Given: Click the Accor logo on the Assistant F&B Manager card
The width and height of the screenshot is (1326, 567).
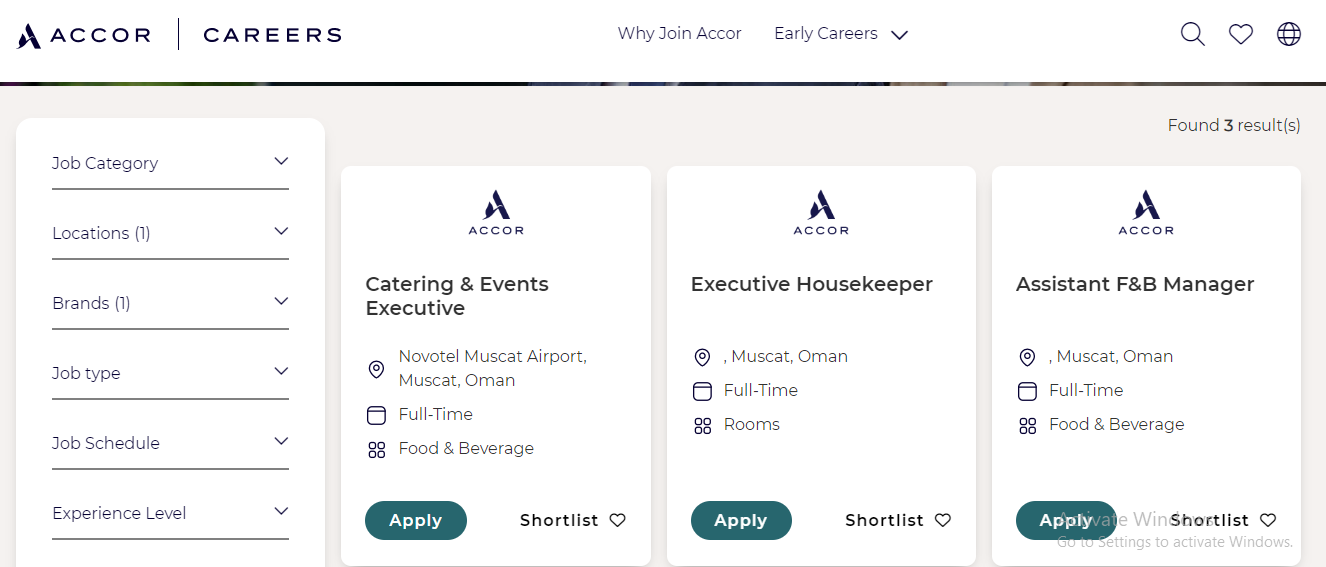Looking at the screenshot, I should [1146, 212].
